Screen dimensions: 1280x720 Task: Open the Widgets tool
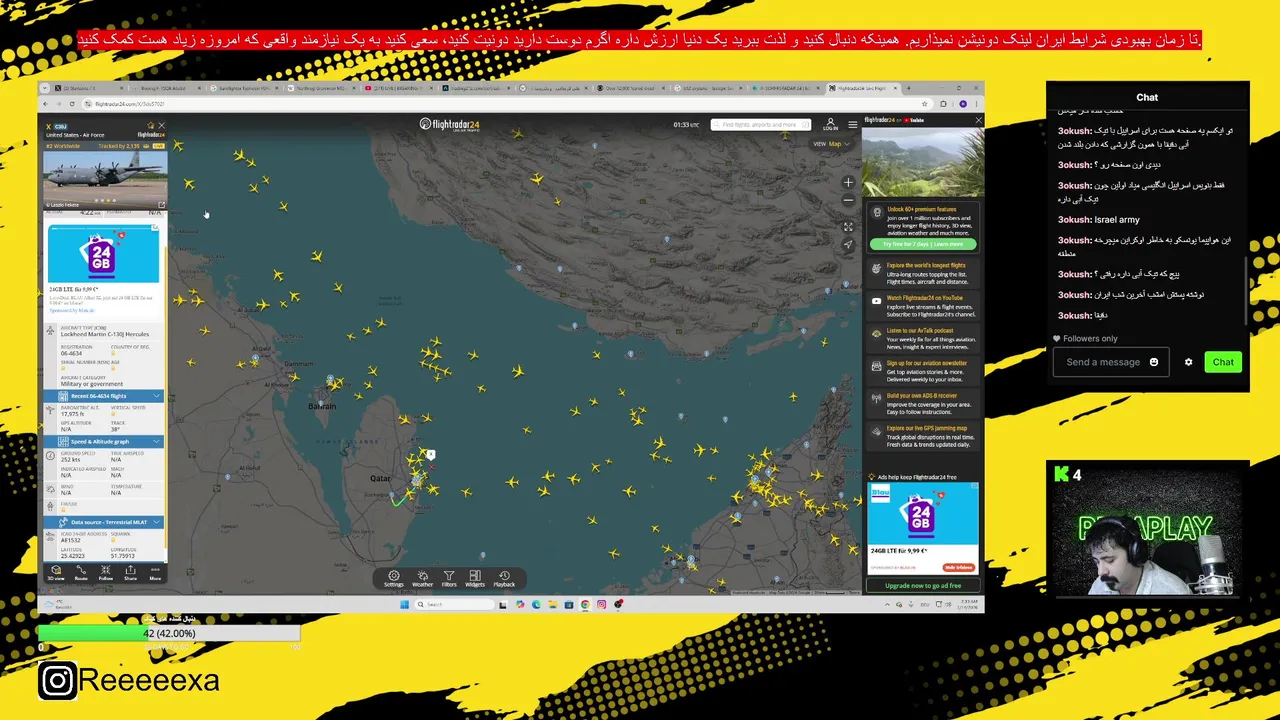tap(475, 578)
